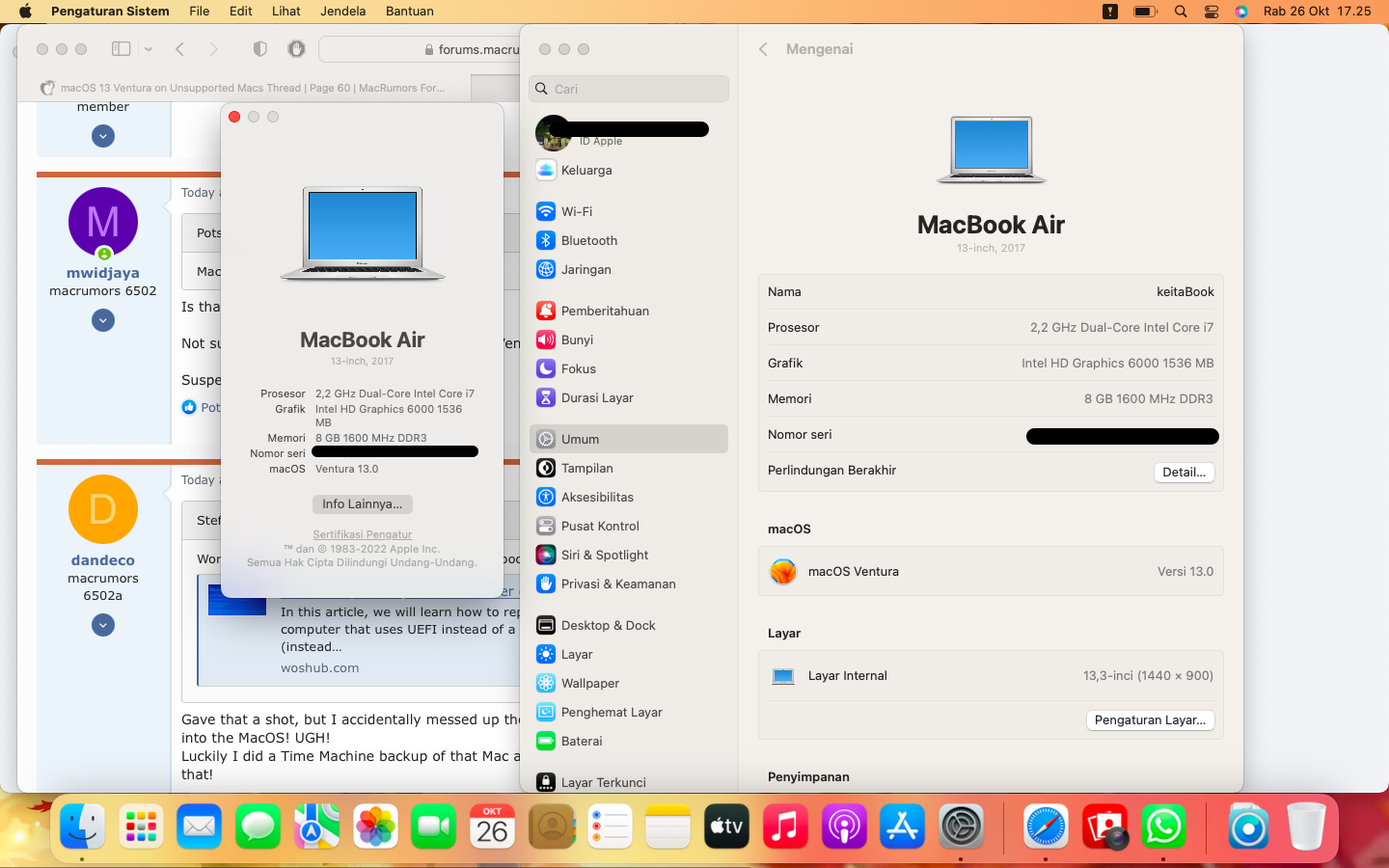Open the File menu
The image size is (1389, 868).
point(200,12)
